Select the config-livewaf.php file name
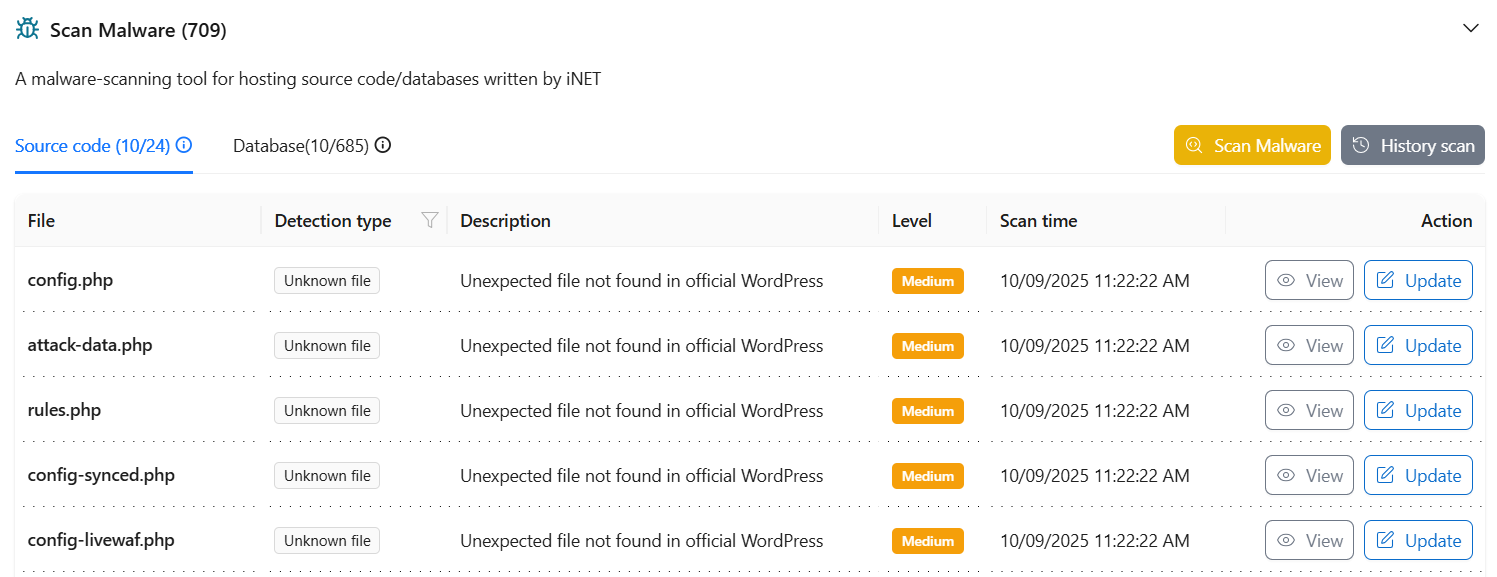 pos(101,540)
